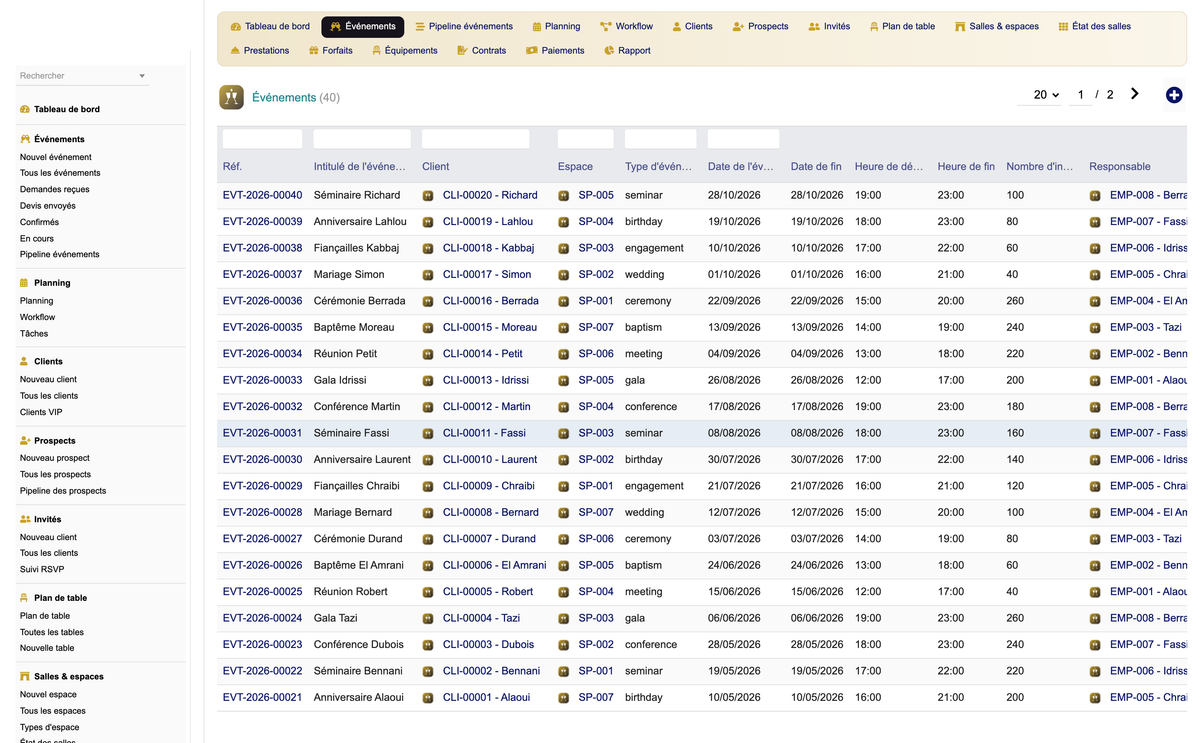Click Nouvel événement in sidebar

pyautogui.click(x=56, y=157)
